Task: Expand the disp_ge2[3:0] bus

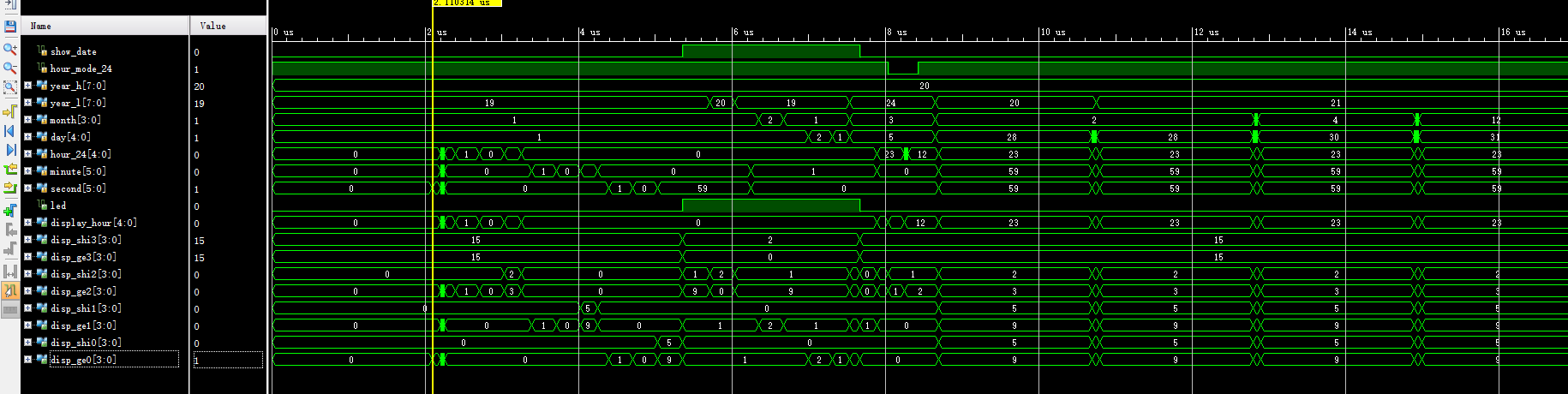Action: point(27,291)
